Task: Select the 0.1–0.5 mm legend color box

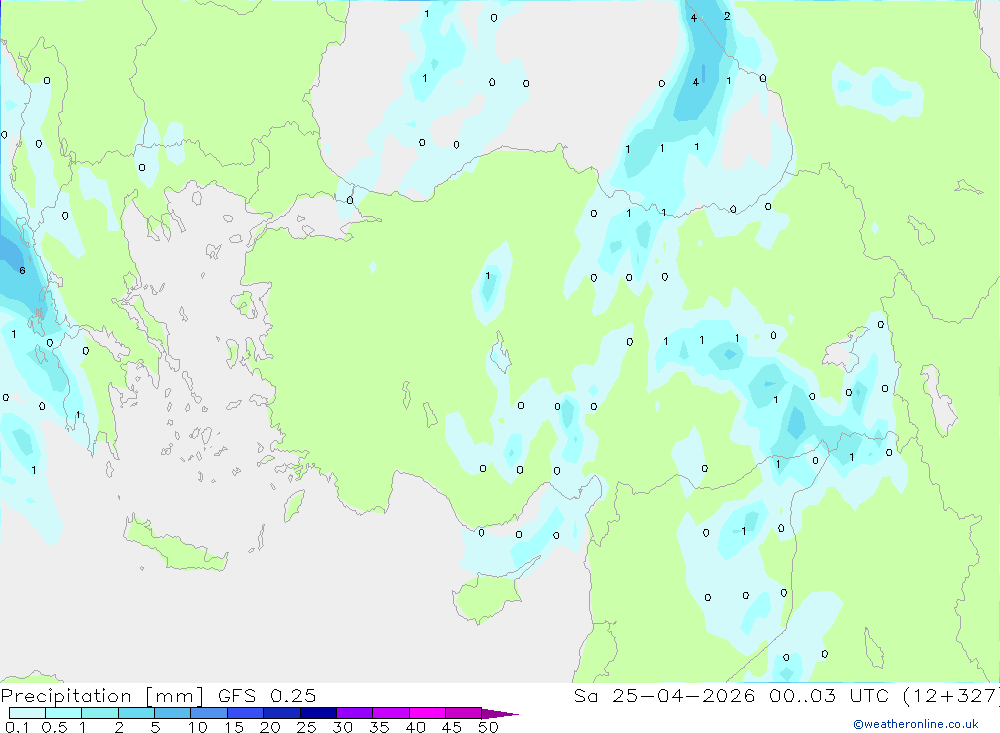Action: pos(27,713)
